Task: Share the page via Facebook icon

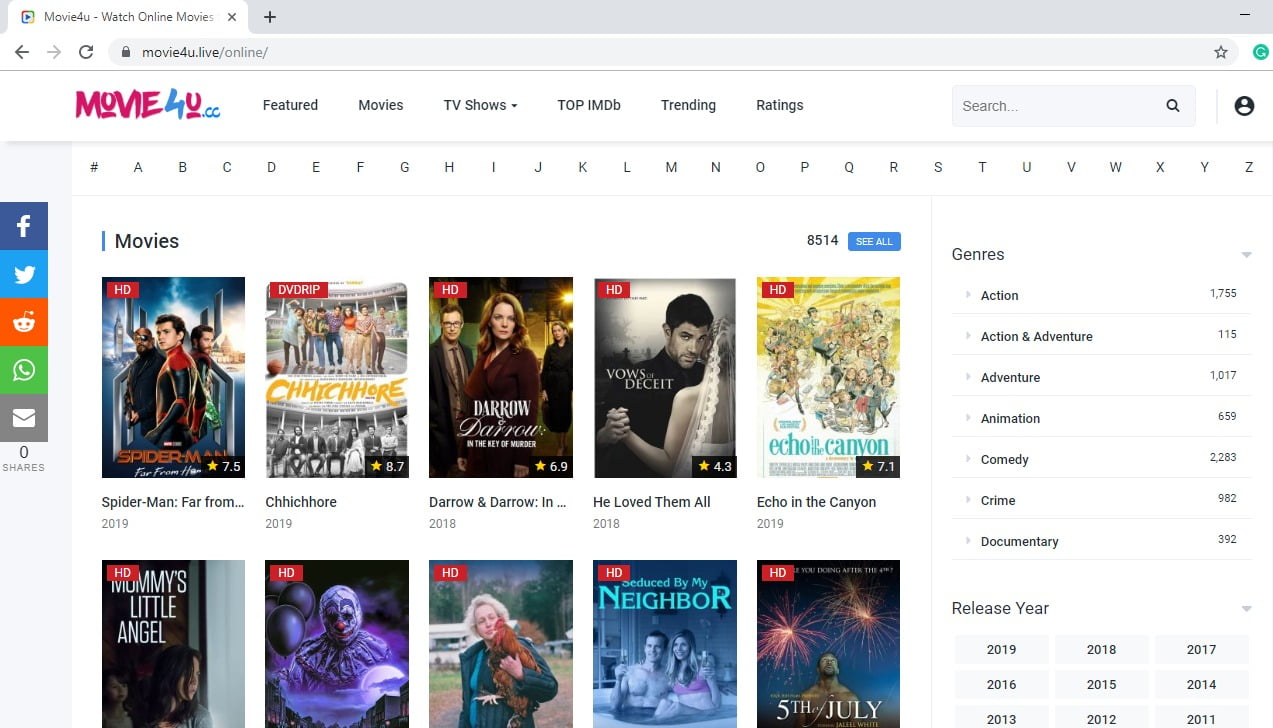Action: point(24,226)
